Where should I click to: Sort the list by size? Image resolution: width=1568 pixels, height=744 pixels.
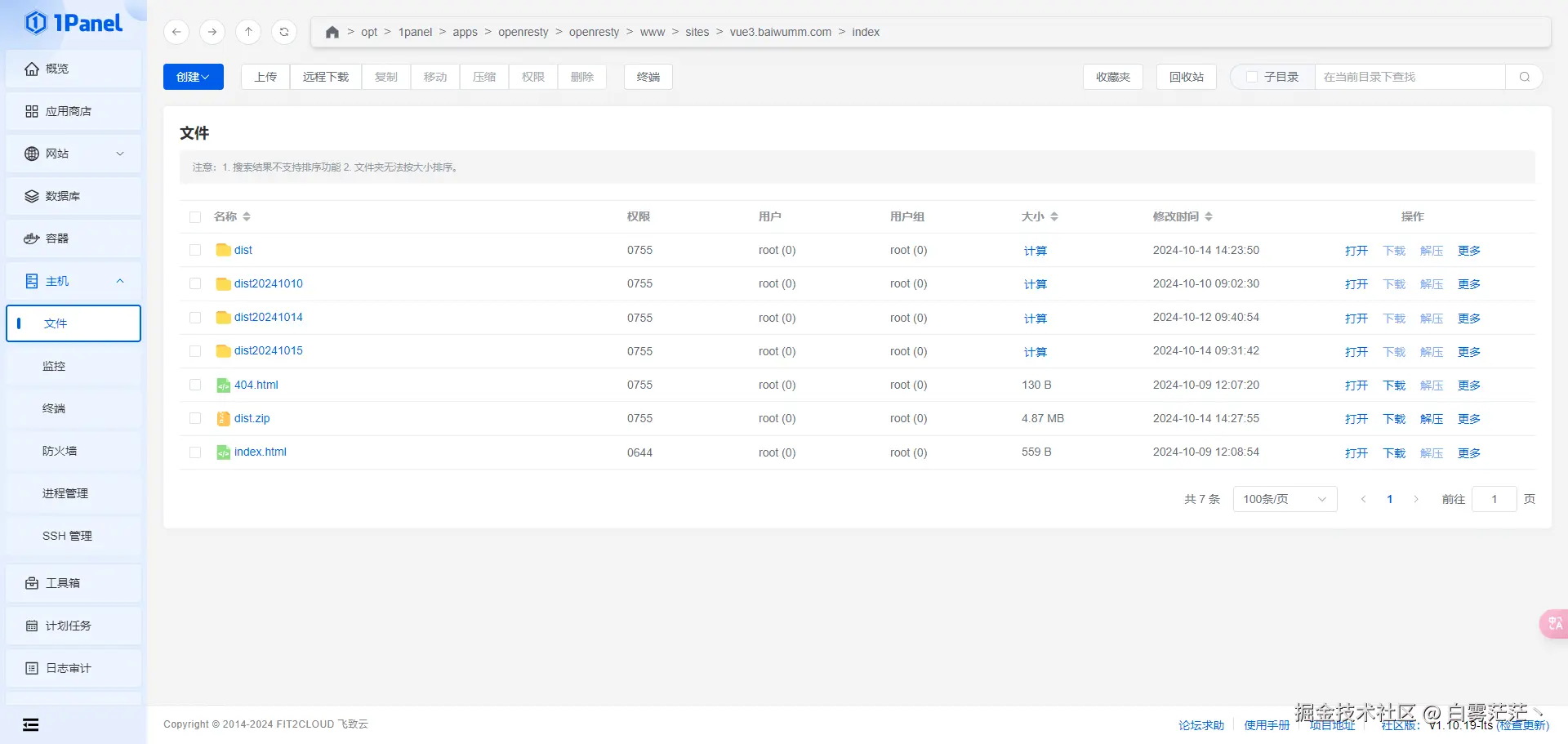tap(1054, 216)
